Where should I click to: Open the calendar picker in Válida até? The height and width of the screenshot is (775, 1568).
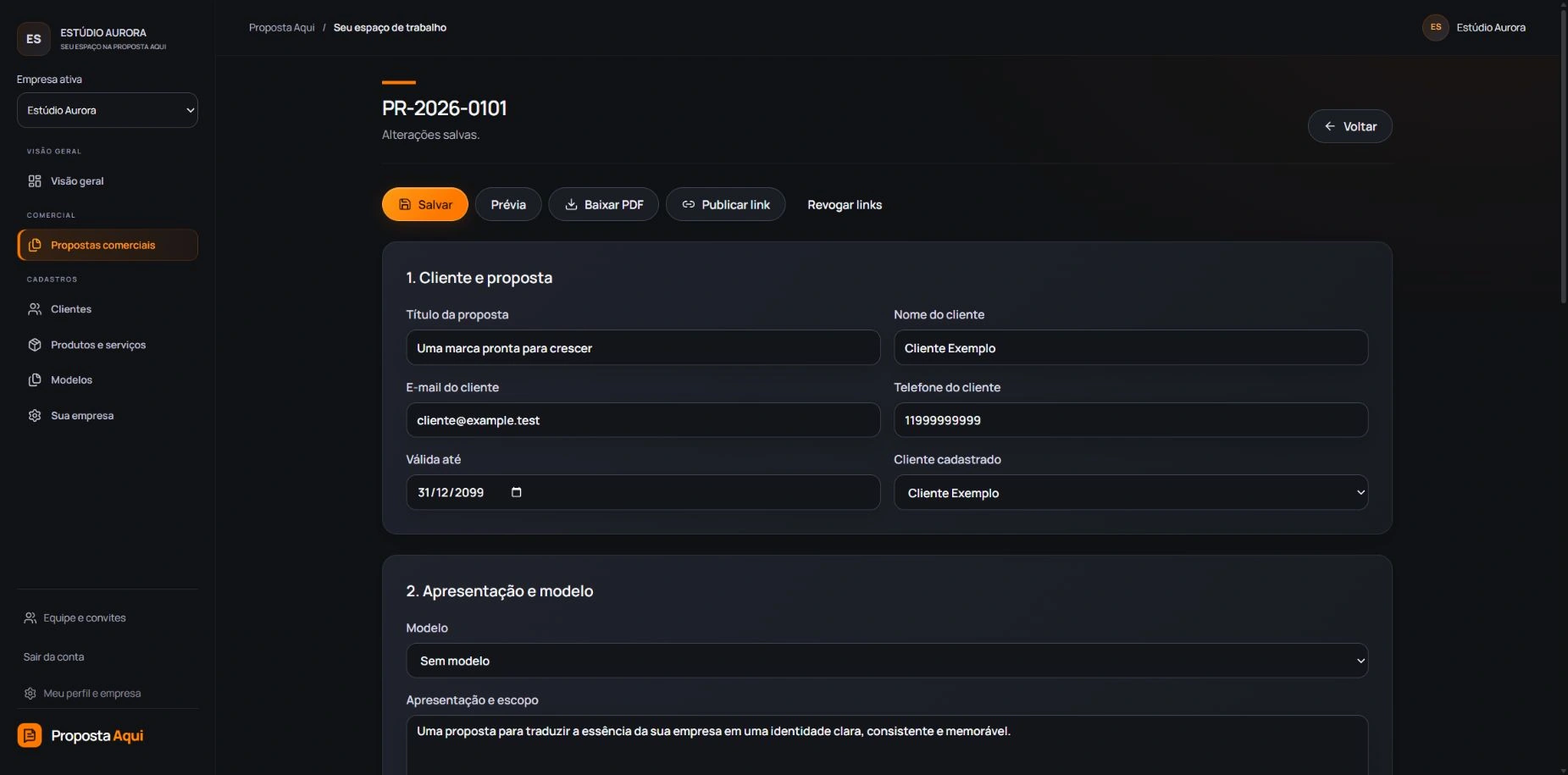(x=517, y=492)
